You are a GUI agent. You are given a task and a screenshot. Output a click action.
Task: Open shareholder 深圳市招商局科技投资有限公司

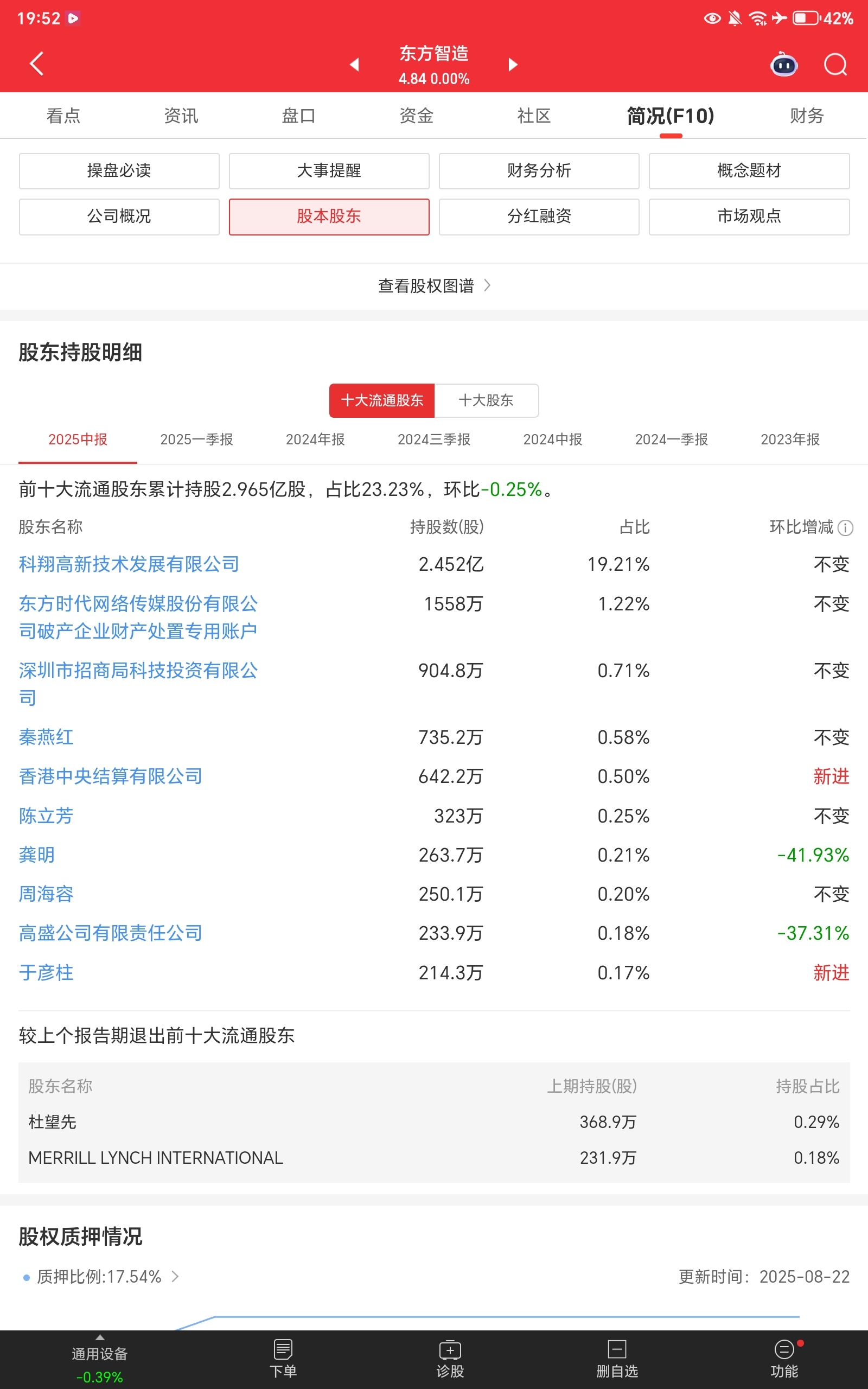[138, 684]
